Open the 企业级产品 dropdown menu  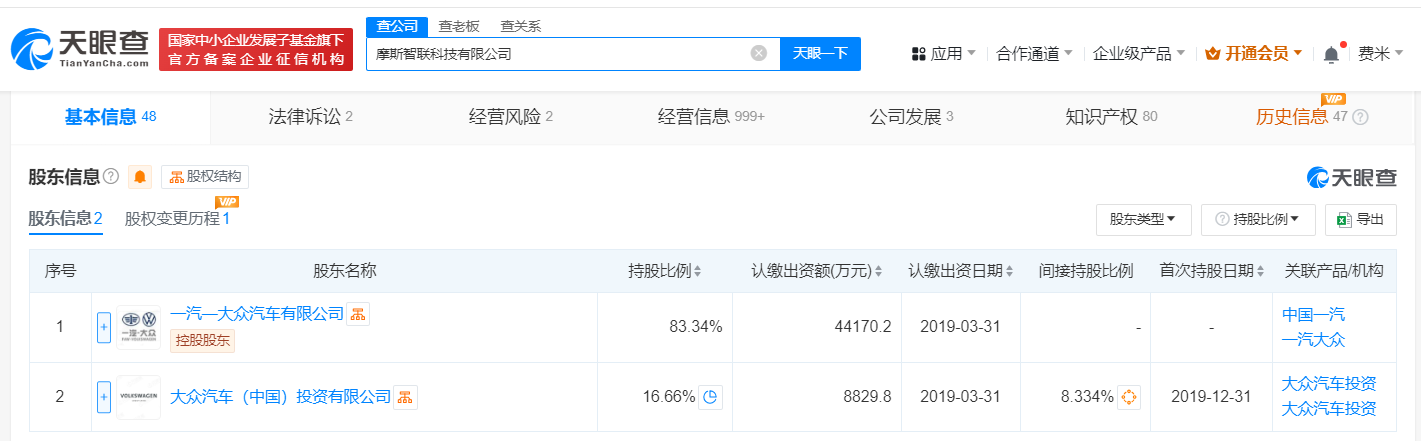tap(1139, 54)
